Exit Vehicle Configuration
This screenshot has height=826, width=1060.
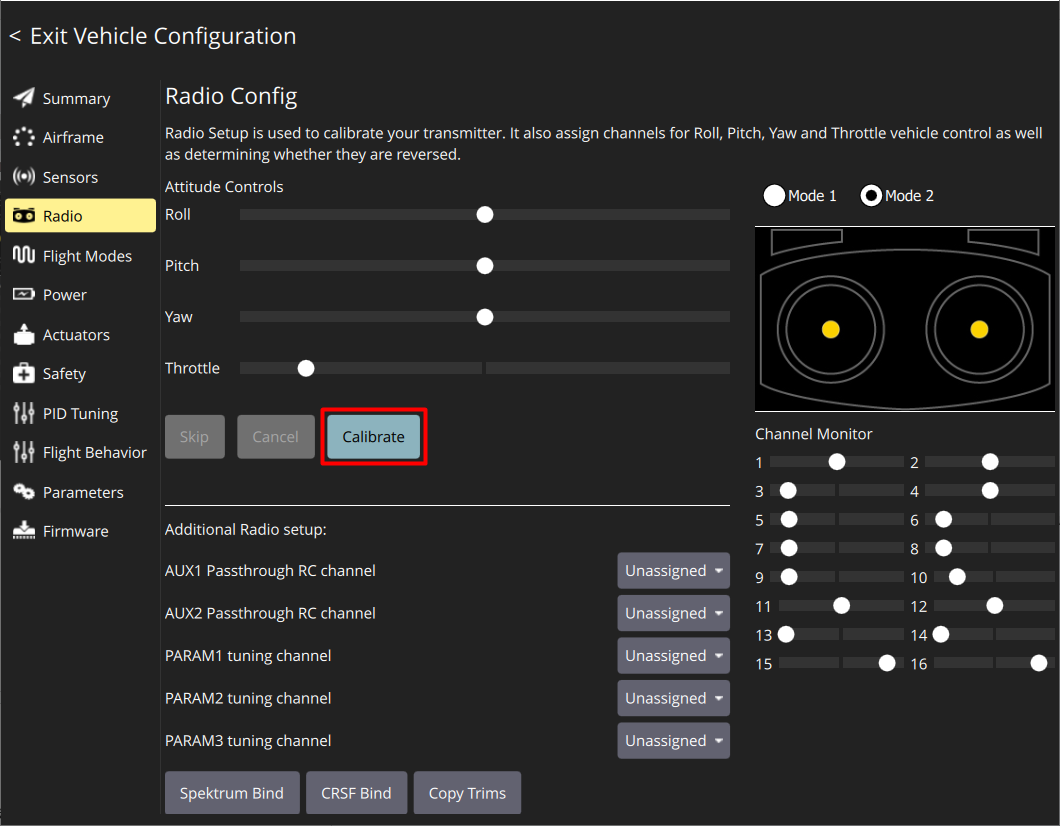[152, 35]
